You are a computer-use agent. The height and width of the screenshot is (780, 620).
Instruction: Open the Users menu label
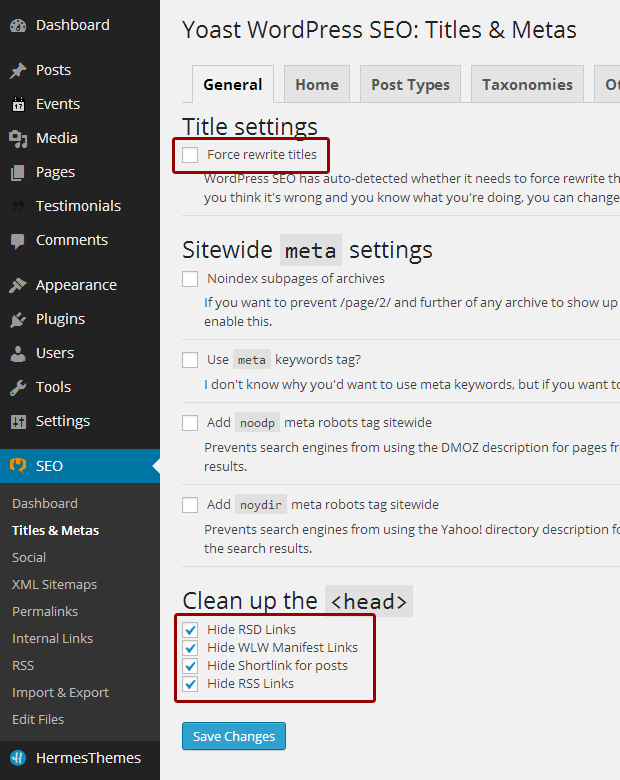click(55, 353)
